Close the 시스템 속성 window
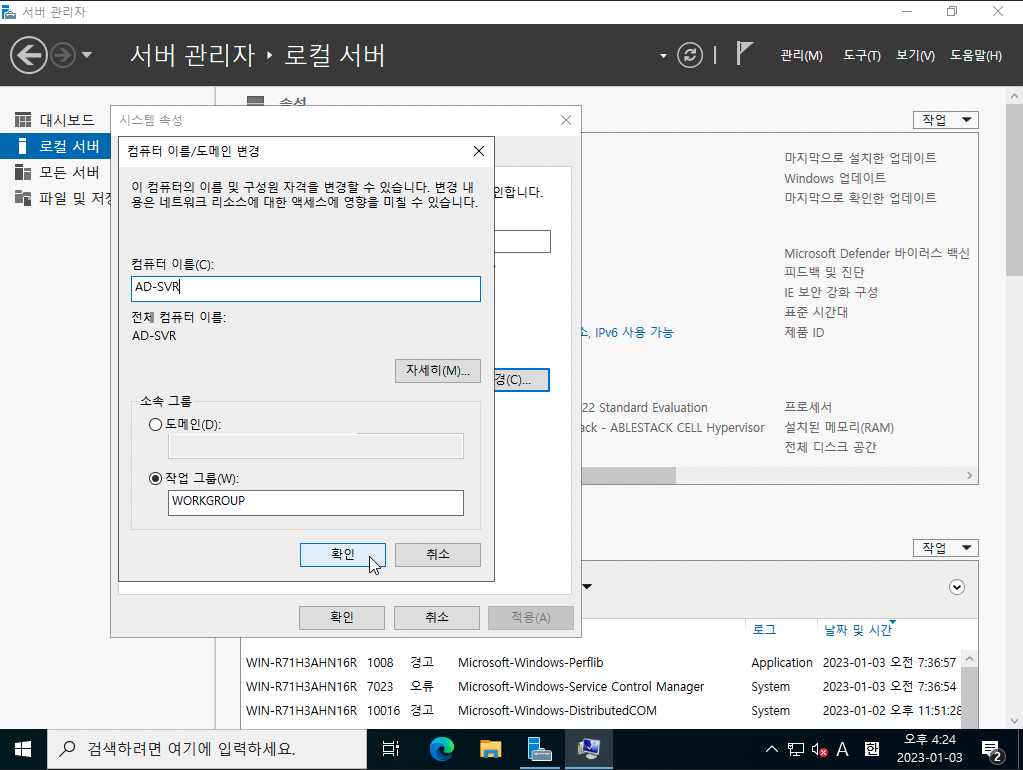This screenshot has width=1023, height=770. click(566, 120)
